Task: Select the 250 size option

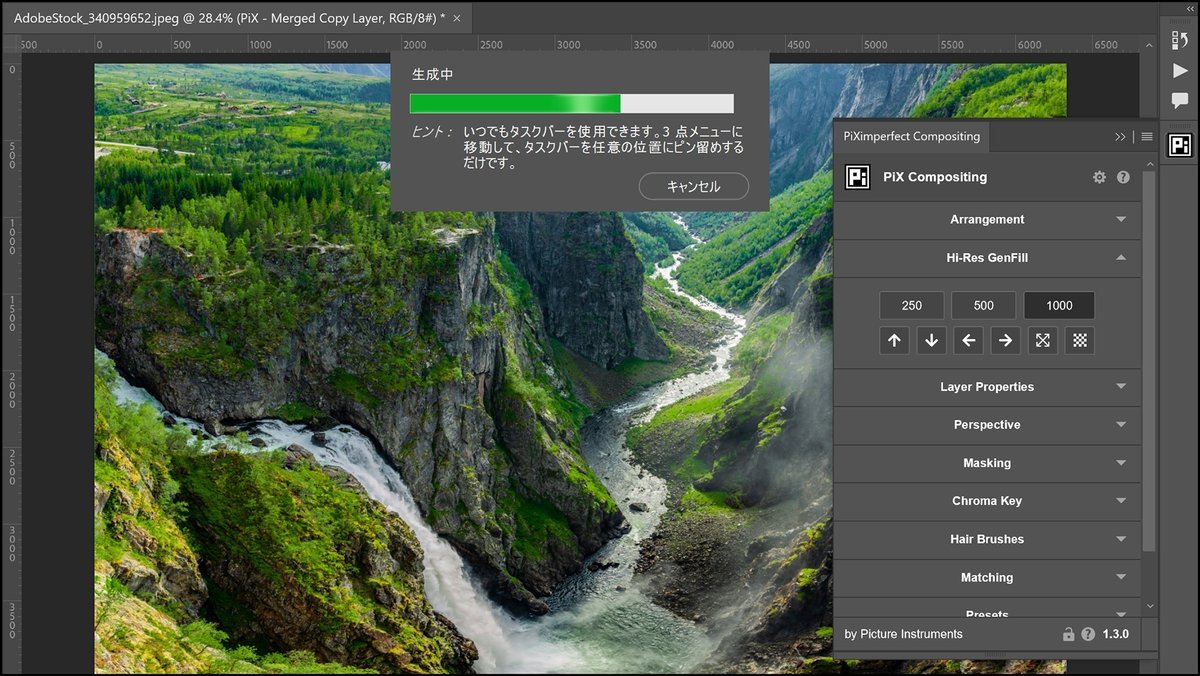Action: [911, 305]
